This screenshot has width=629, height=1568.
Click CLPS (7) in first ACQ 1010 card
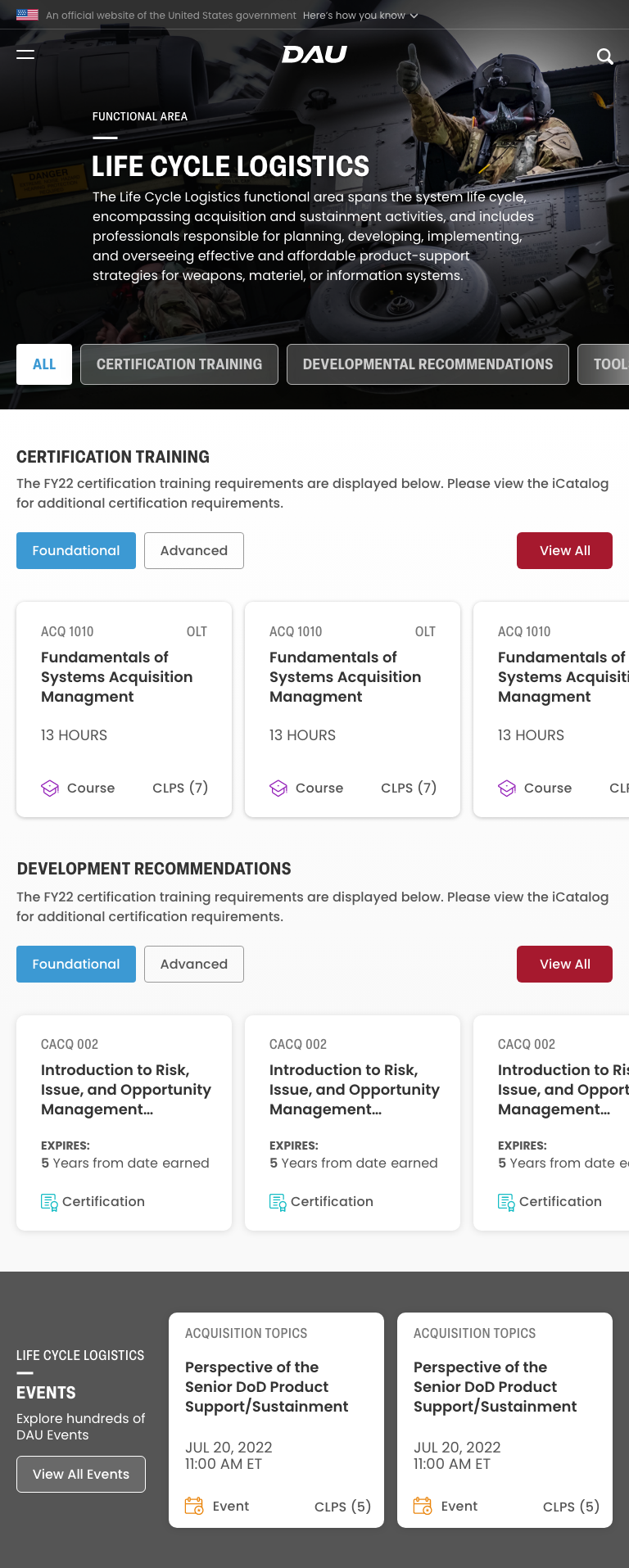(180, 788)
